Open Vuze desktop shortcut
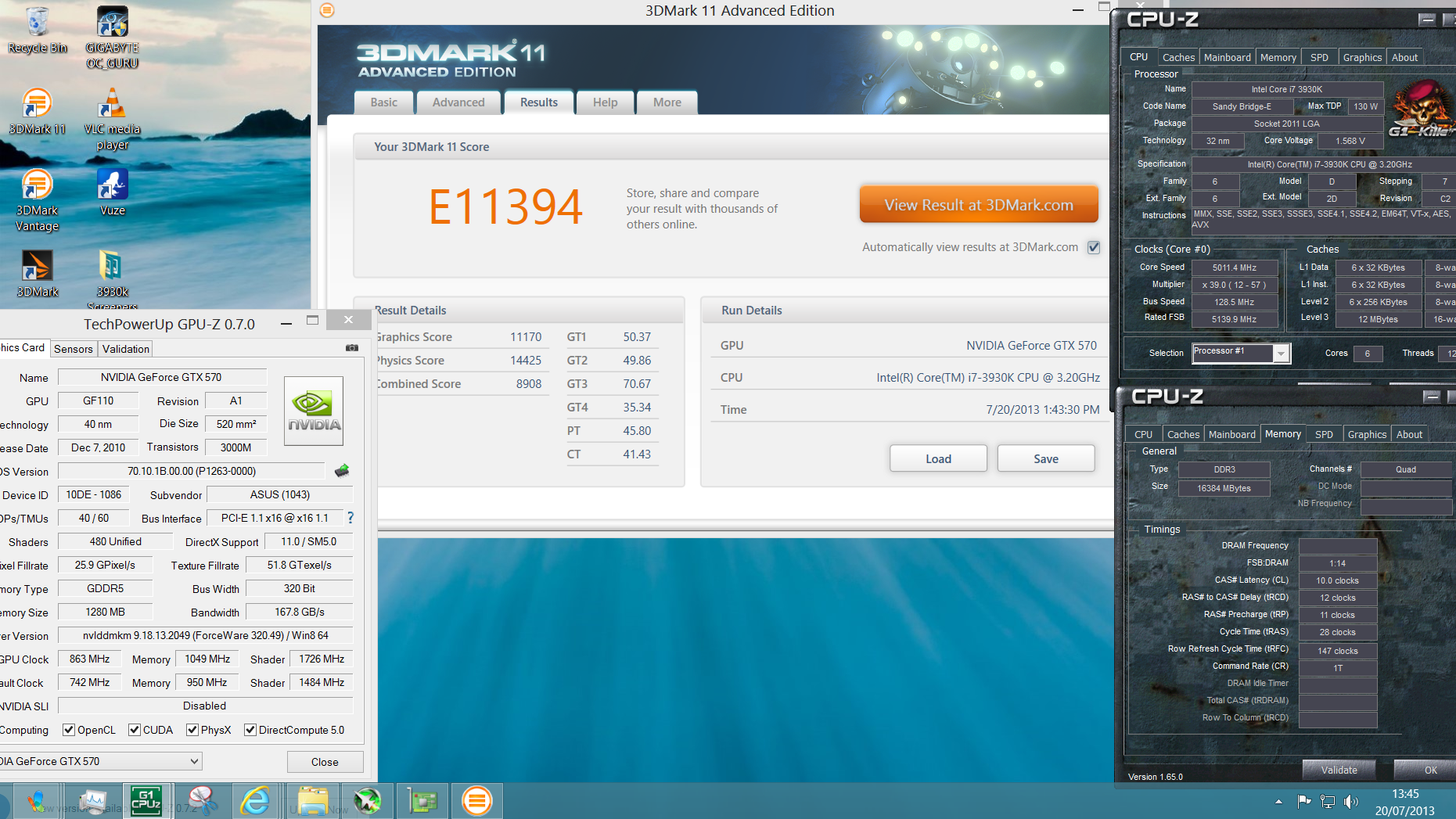This screenshot has width=1456, height=819. click(112, 192)
